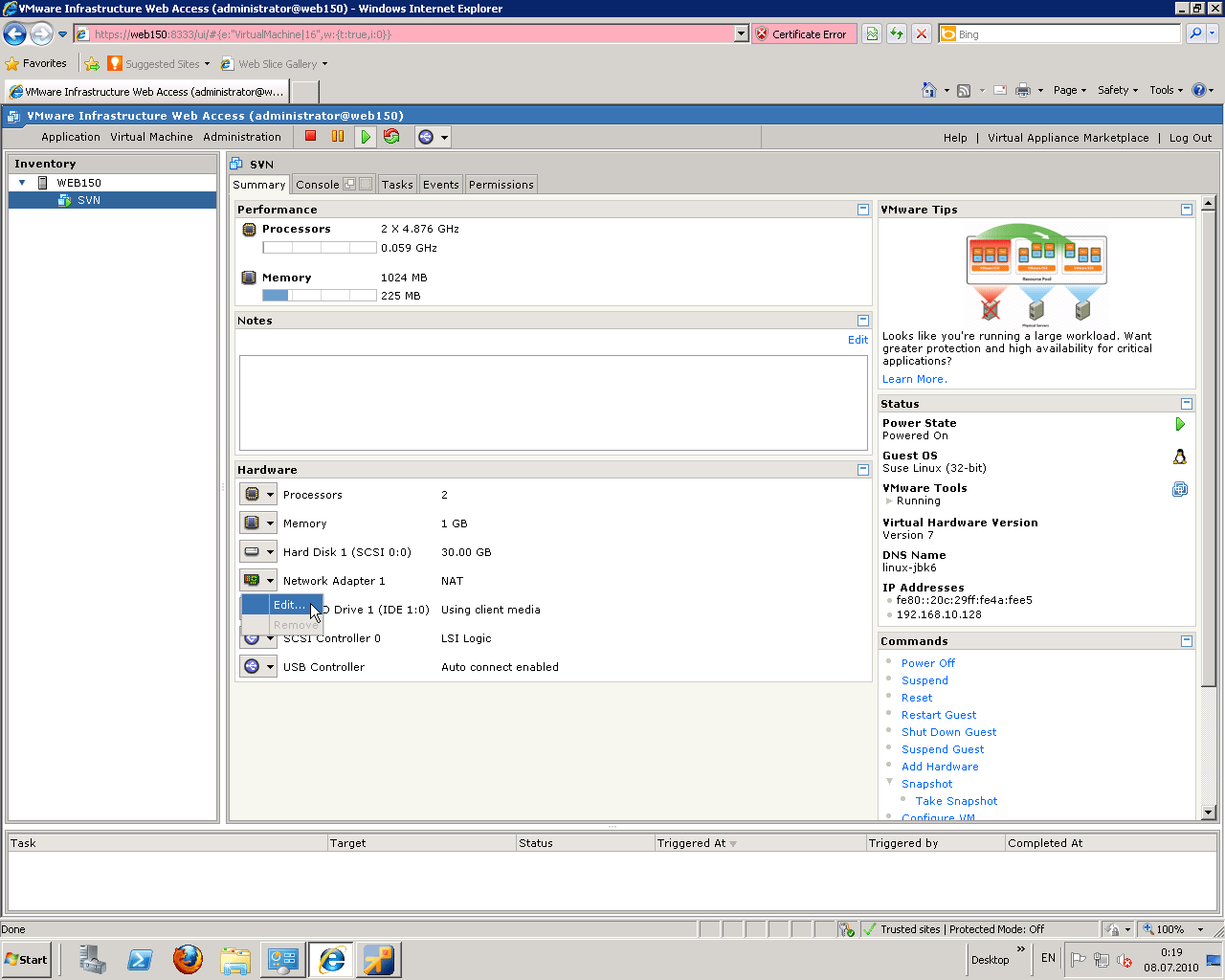Print page using printer icon
This screenshot has height=980, width=1225.
pyautogui.click(x=1022, y=91)
